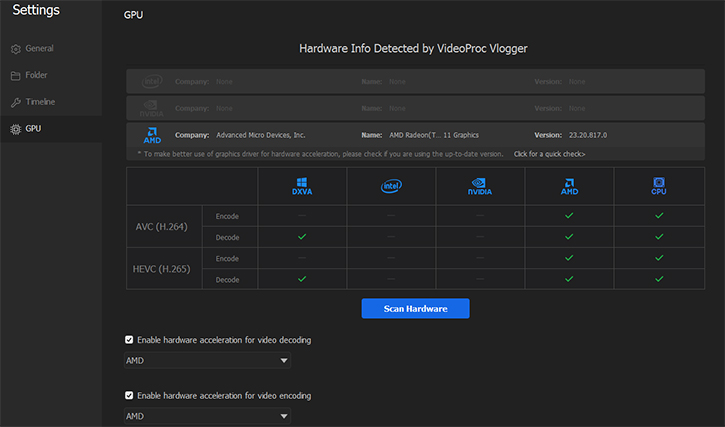Image resolution: width=725 pixels, height=427 pixels.
Task: Select the Folder settings tab
Action: point(36,76)
